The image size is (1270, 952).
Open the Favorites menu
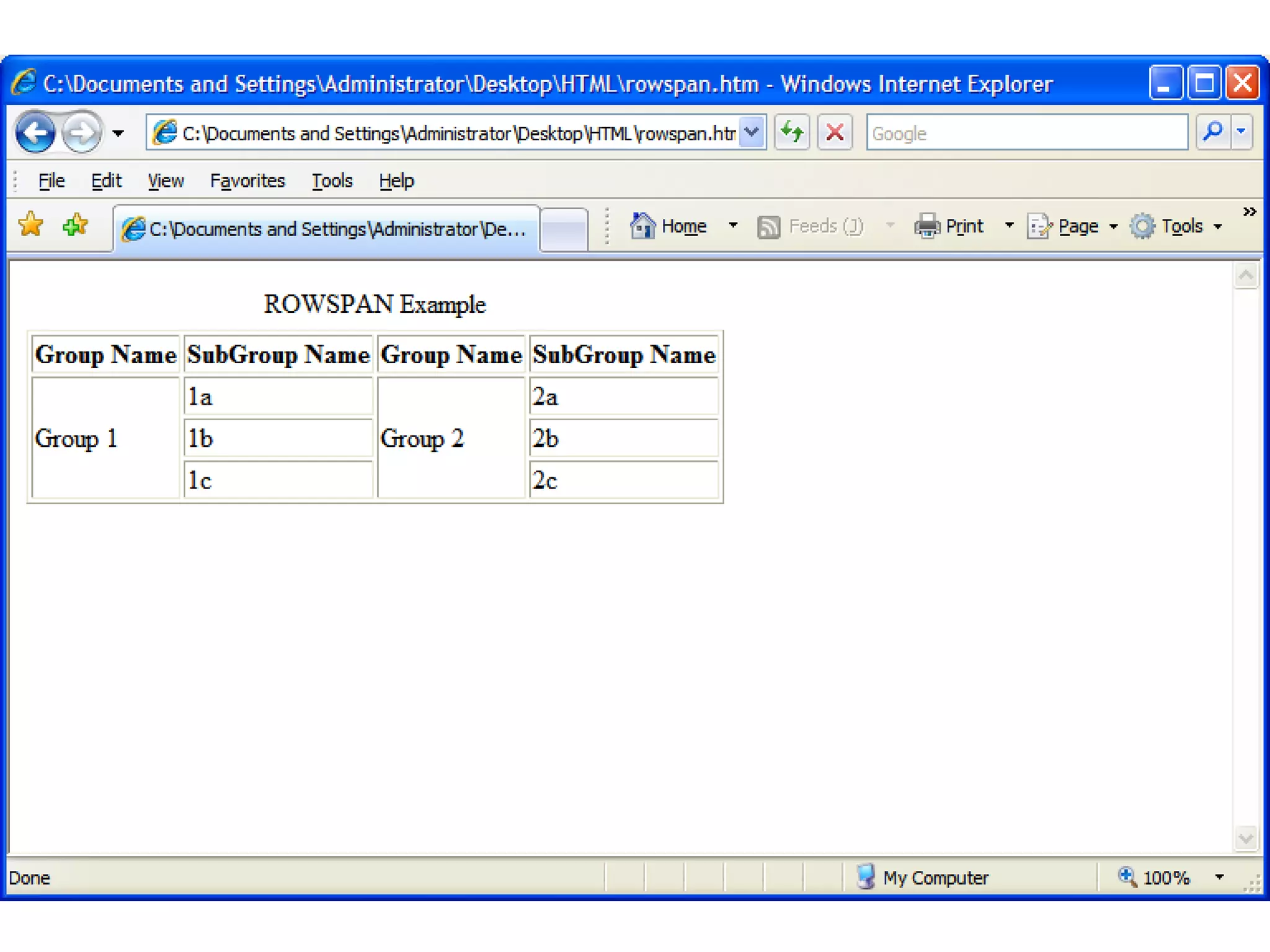[x=247, y=181]
